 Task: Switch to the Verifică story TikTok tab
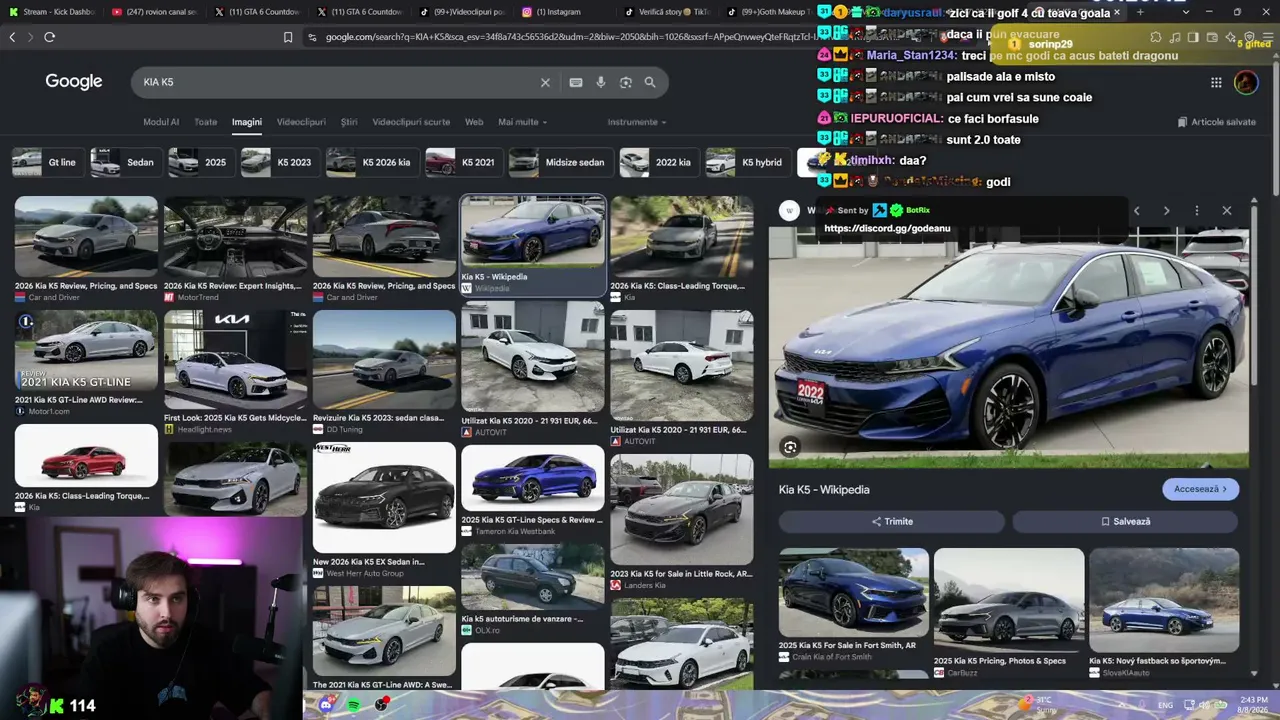point(665,12)
